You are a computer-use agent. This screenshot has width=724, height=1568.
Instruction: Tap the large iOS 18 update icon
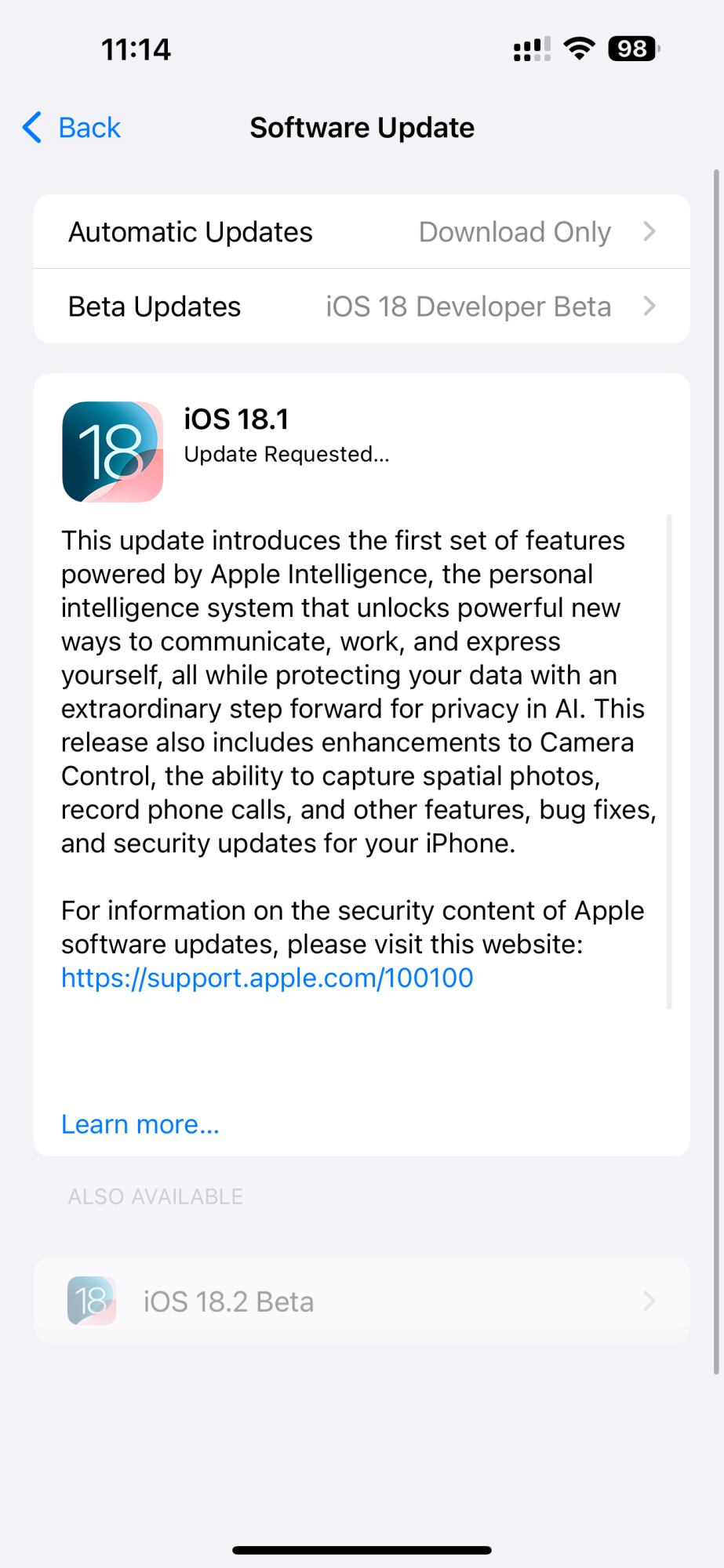tap(113, 452)
